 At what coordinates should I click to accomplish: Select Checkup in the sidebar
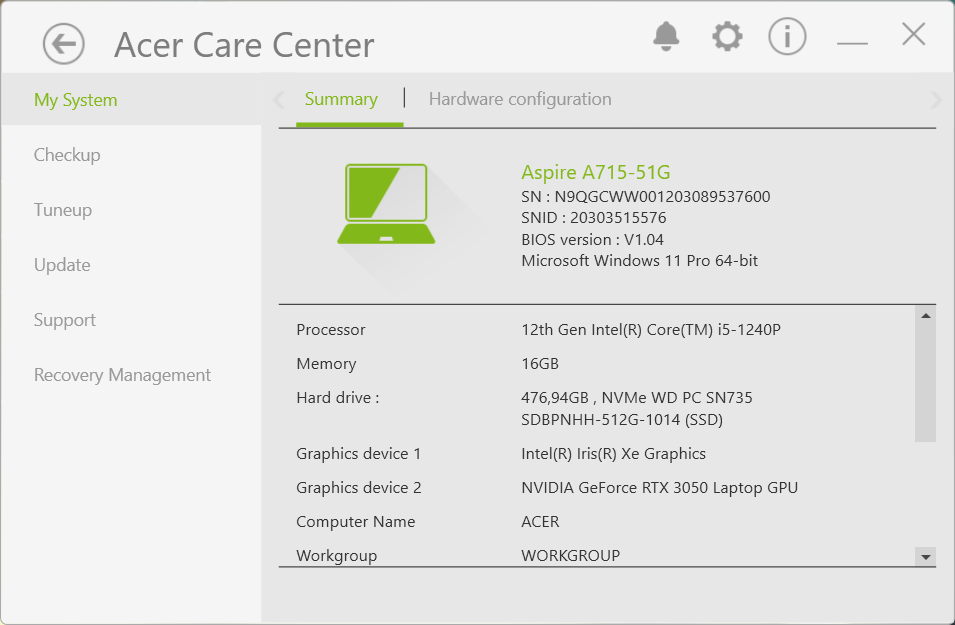pyautogui.click(x=67, y=154)
